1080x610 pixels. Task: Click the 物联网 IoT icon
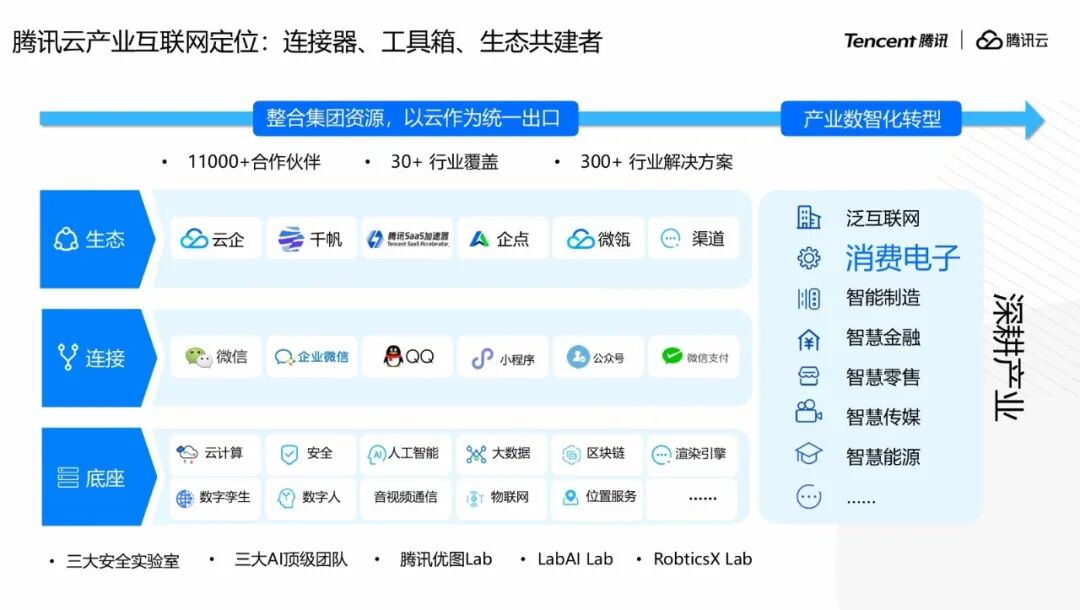(475, 498)
